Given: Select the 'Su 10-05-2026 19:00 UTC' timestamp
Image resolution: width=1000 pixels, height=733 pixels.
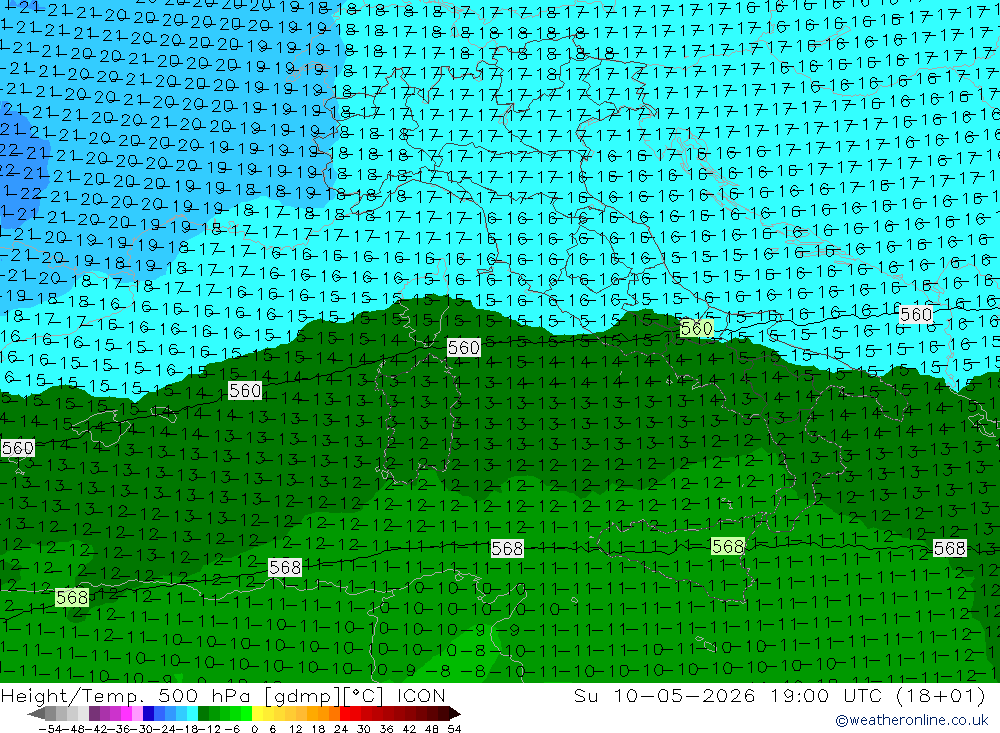Looking at the screenshot, I should [x=728, y=695].
